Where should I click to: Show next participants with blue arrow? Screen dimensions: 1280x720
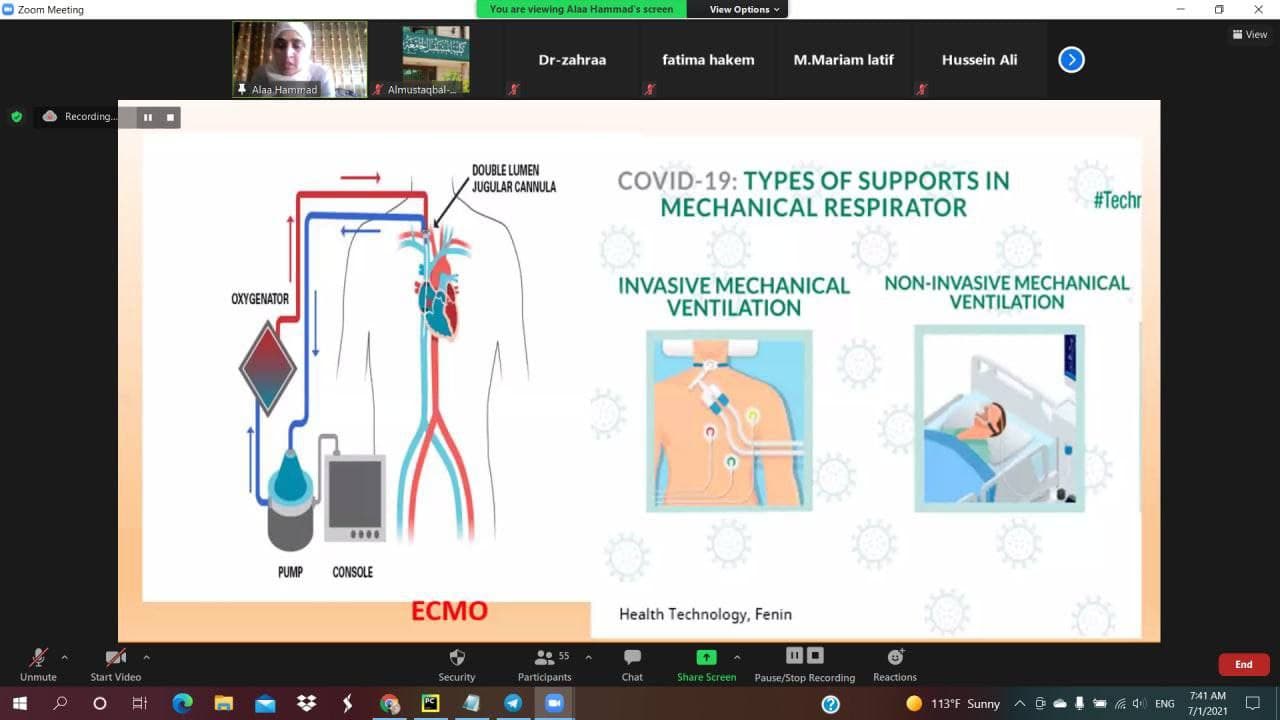pos(1071,60)
